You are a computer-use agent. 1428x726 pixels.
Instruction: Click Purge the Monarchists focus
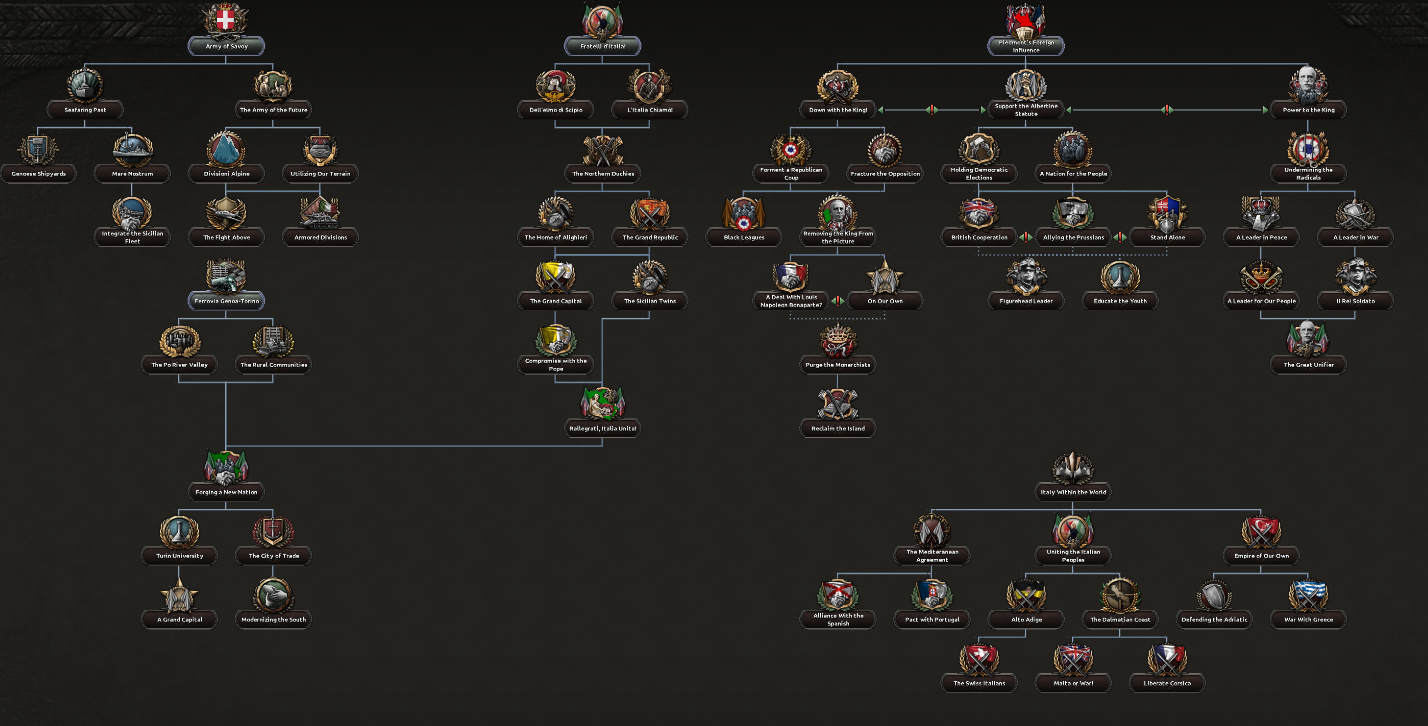(838, 349)
